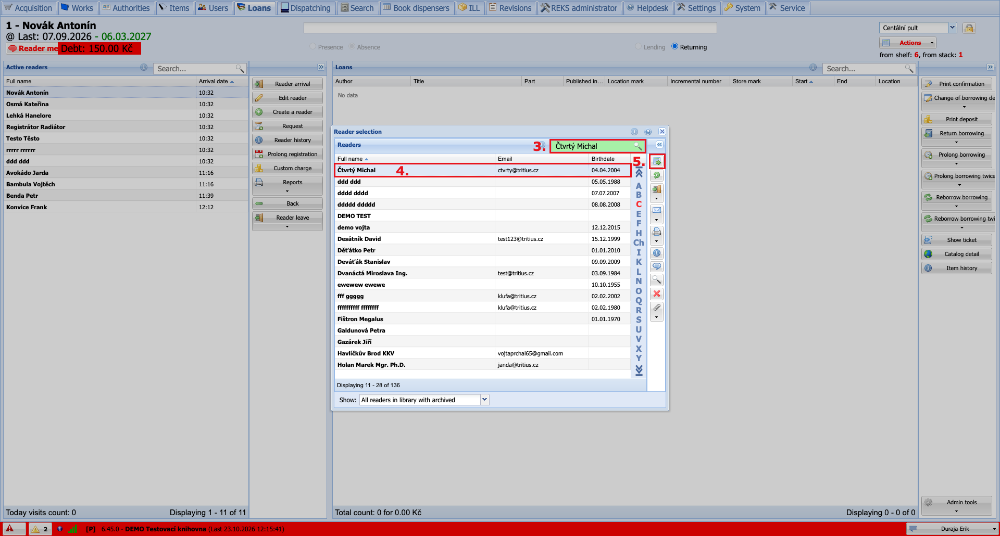Select Desátník David in the Readers list
The image size is (1000, 536).
[483, 239]
